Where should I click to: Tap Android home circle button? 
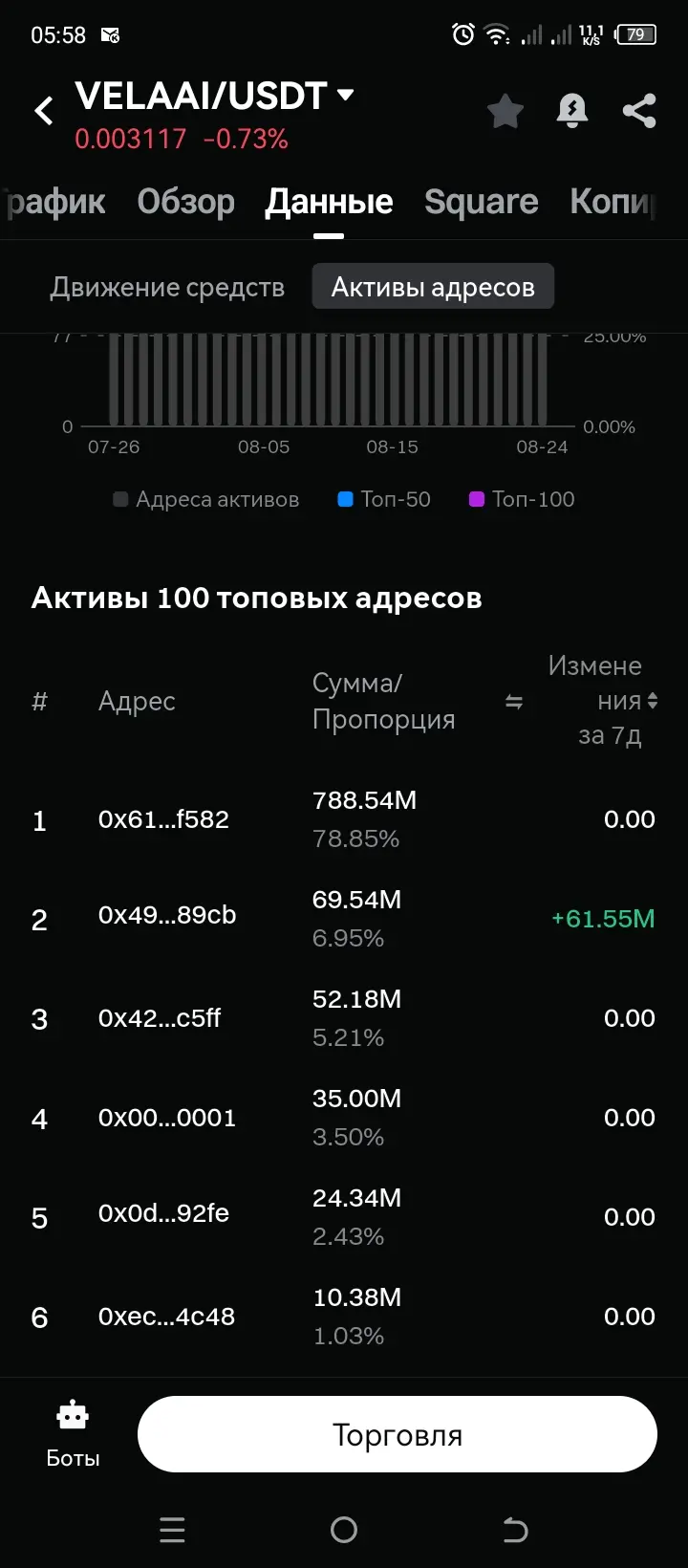344,1530
